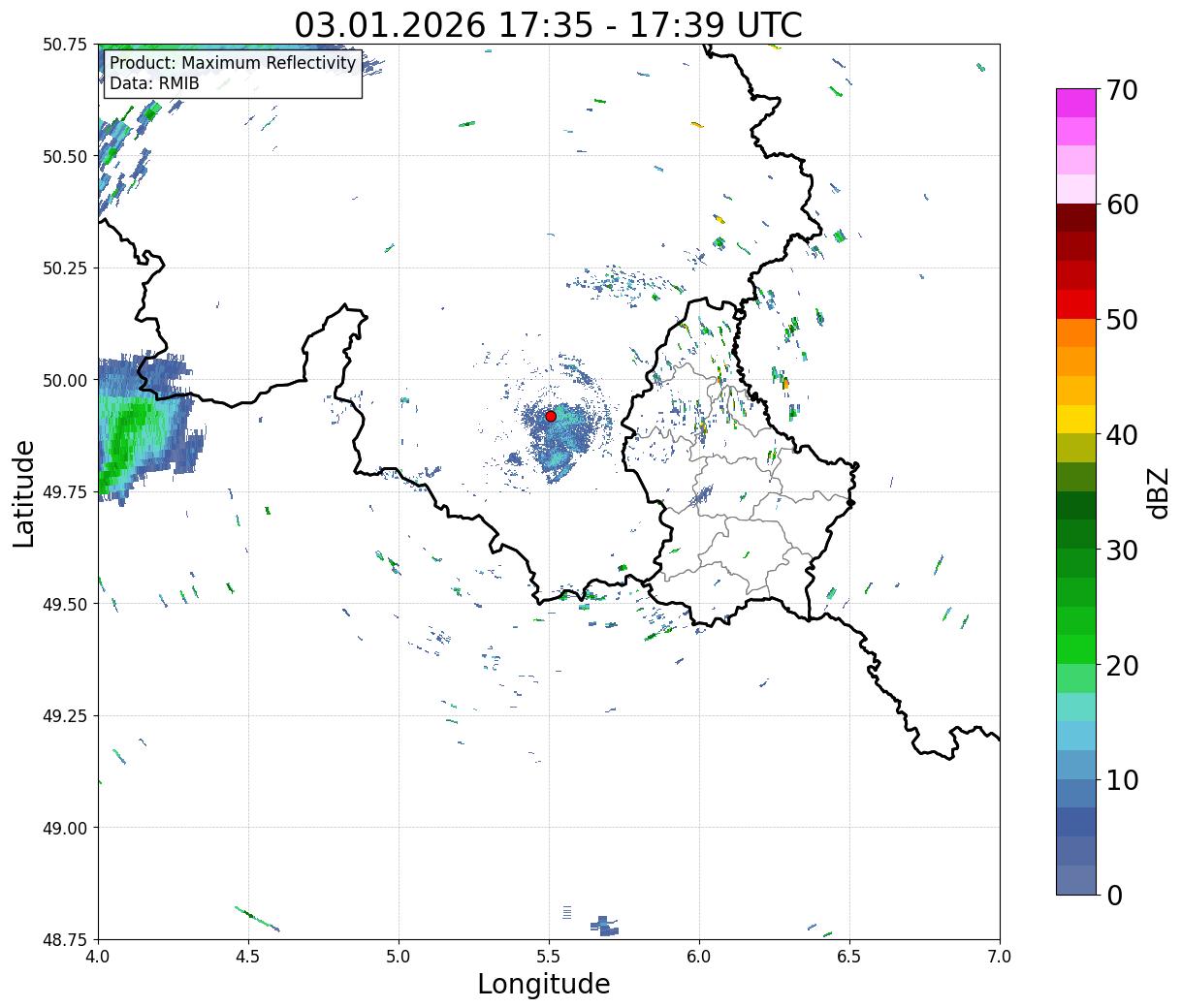Click the light cyan colorbar segment below 20

point(1076,708)
